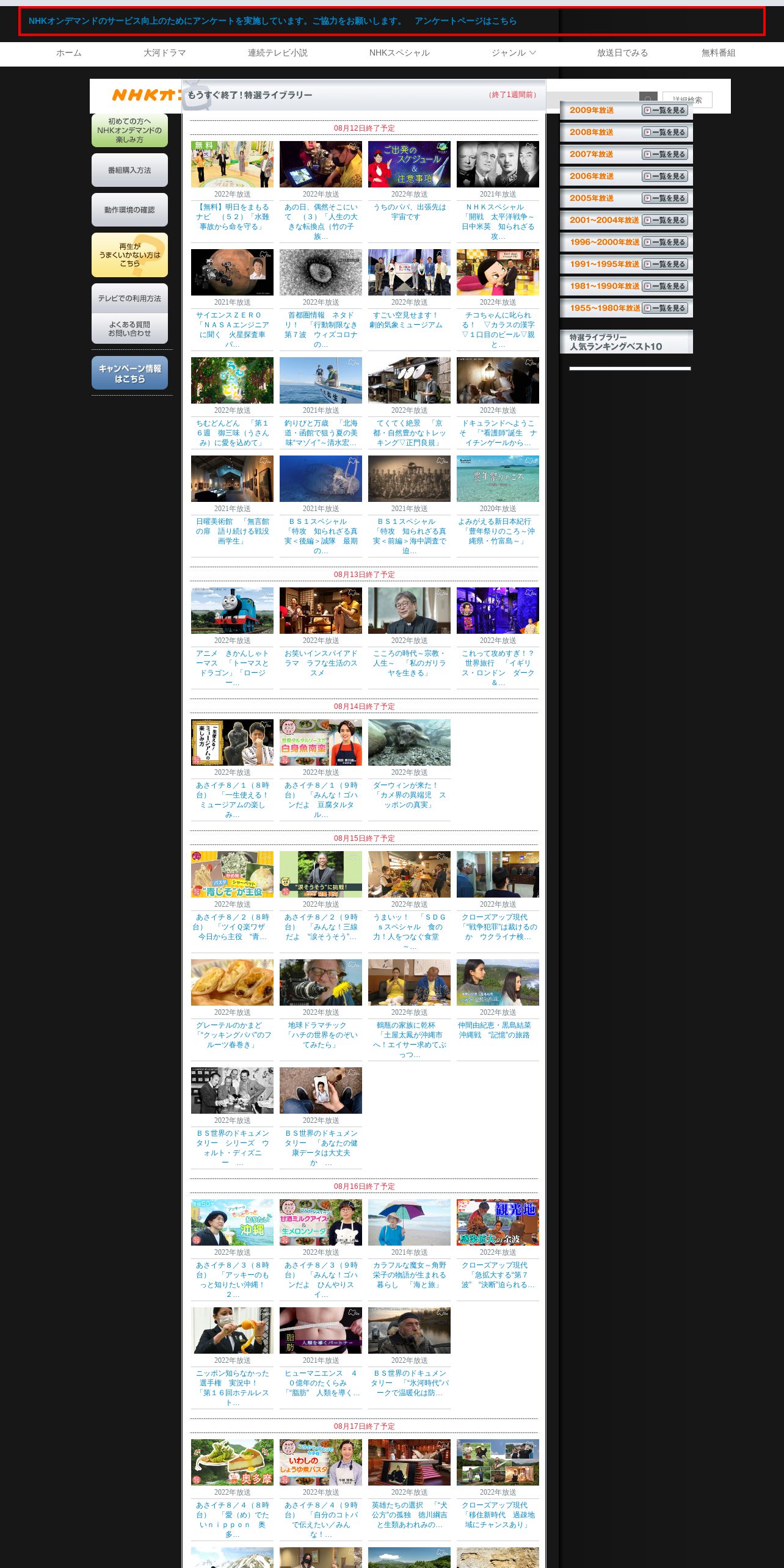Open the 連続テレビ小説 tab
The image size is (784, 1568).
(278, 53)
